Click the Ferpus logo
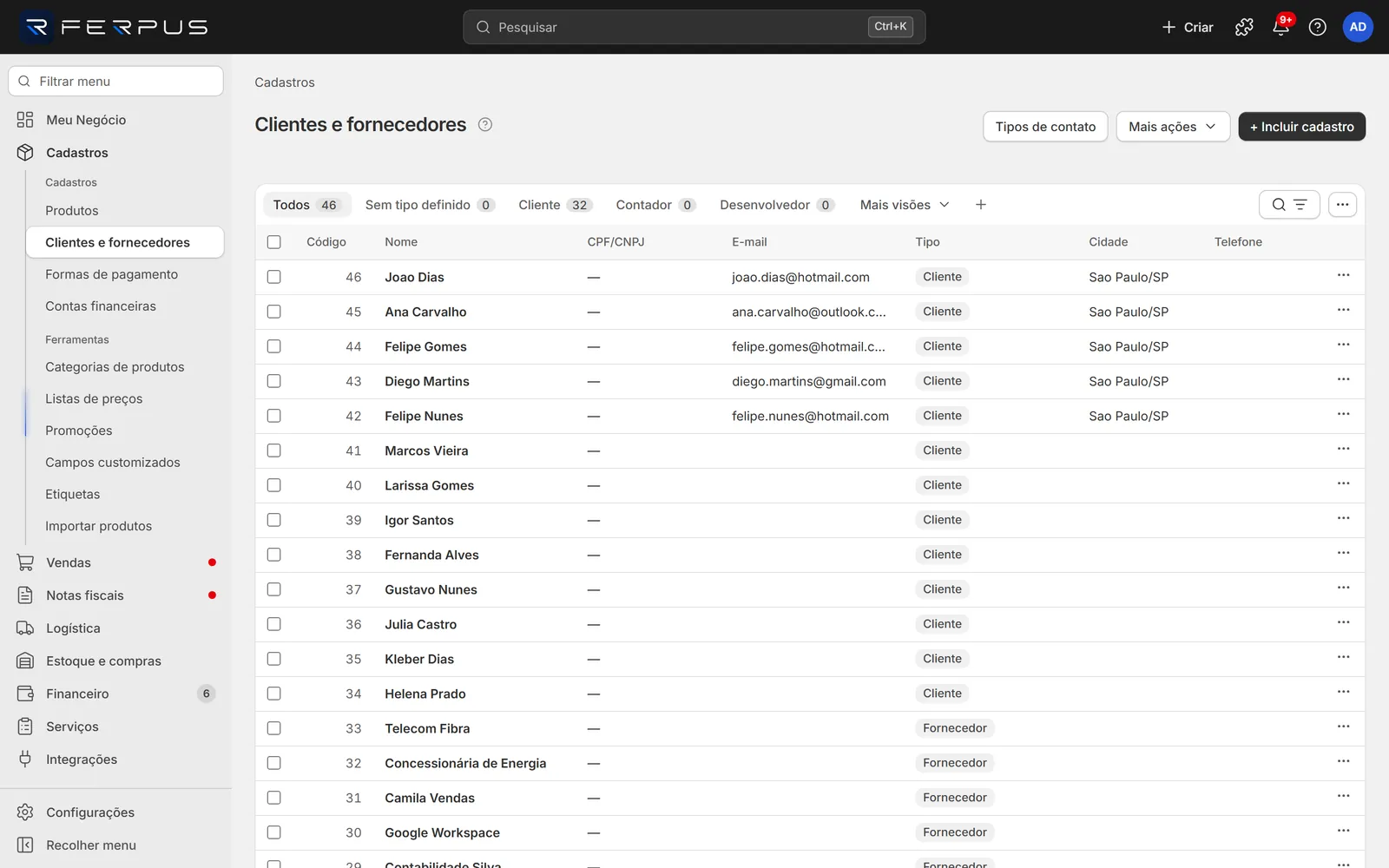The width and height of the screenshot is (1389, 868). click(x=115, y=27)
